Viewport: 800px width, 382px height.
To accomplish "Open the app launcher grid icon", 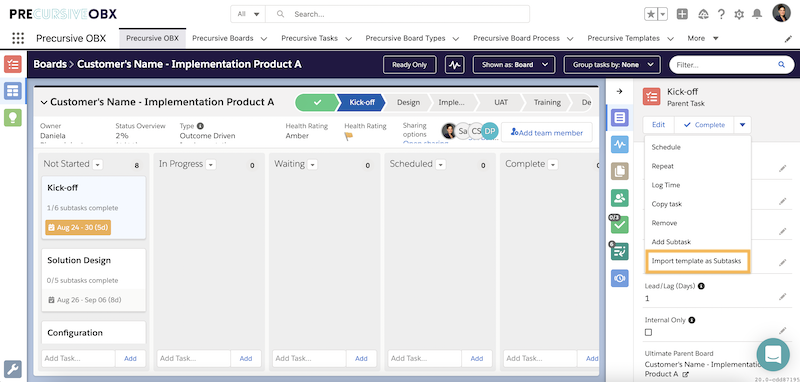I will [x=18, y=38].
